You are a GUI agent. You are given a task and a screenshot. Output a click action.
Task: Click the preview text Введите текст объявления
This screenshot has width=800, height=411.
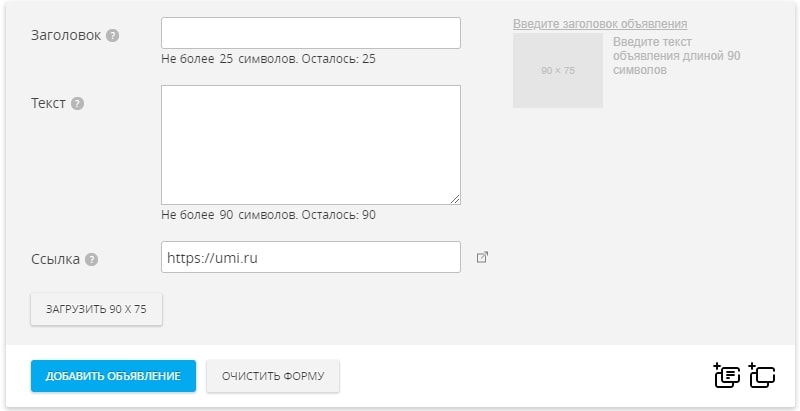[x=677, y=56]
